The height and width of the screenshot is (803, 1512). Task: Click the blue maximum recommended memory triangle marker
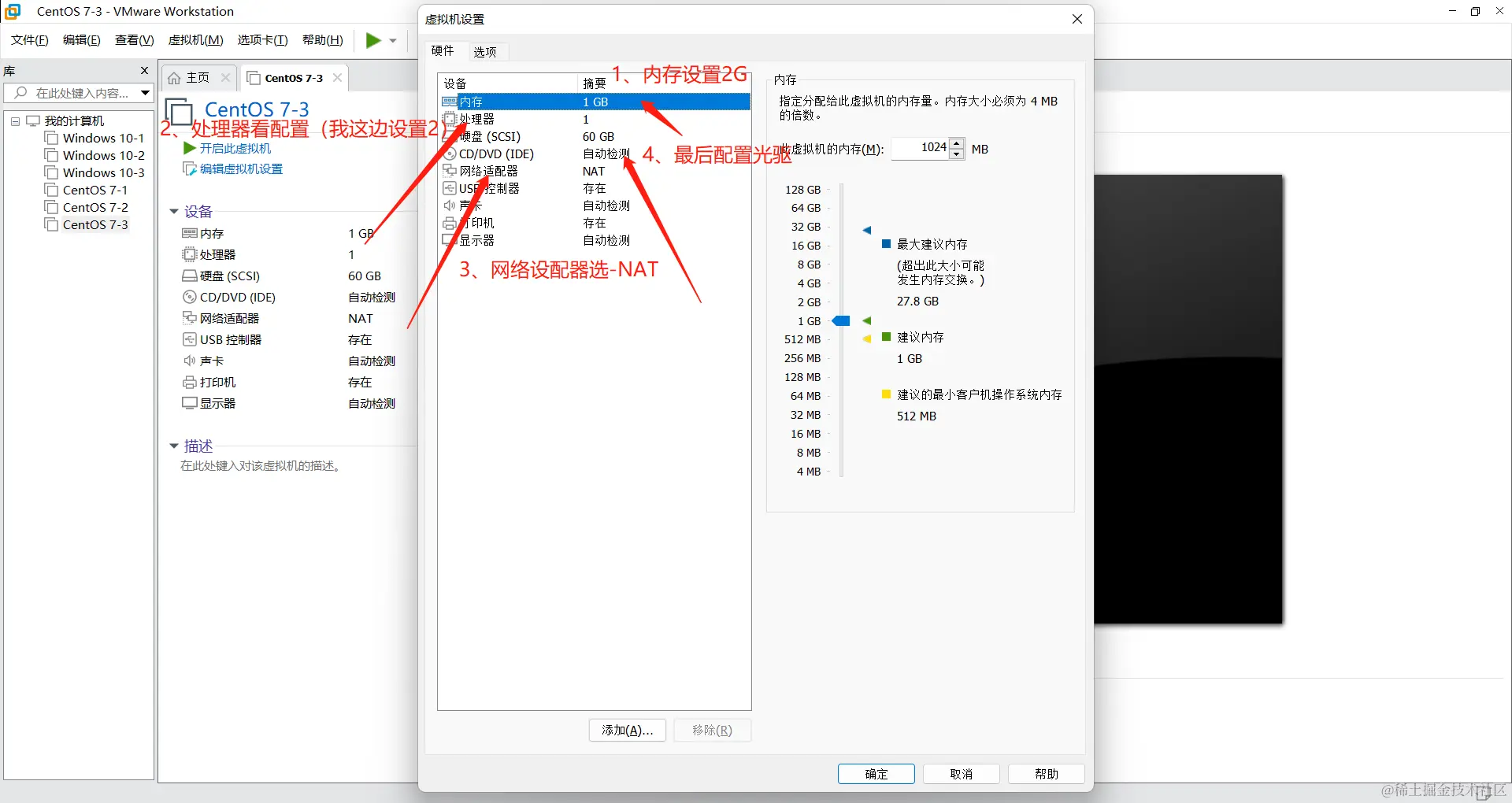point(867,230)
